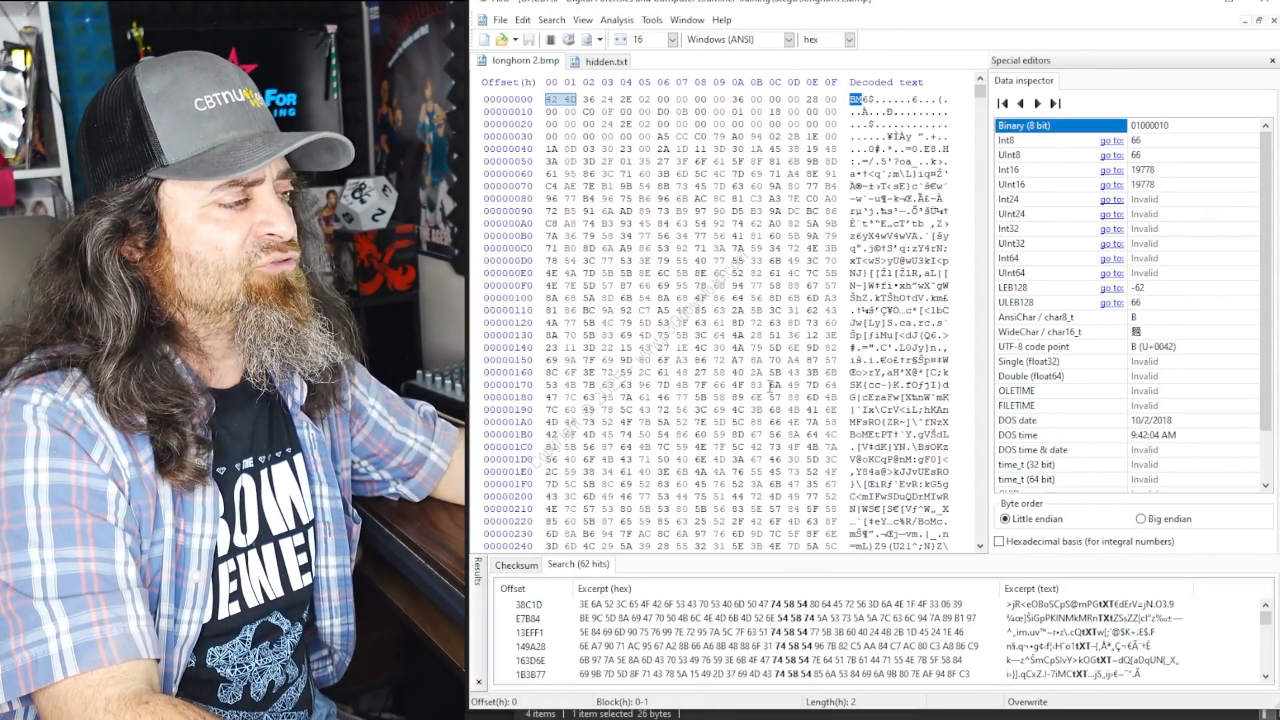Close the Results panel
The height and width of the screenshot is (720, 1280).
tap(478, 683)
